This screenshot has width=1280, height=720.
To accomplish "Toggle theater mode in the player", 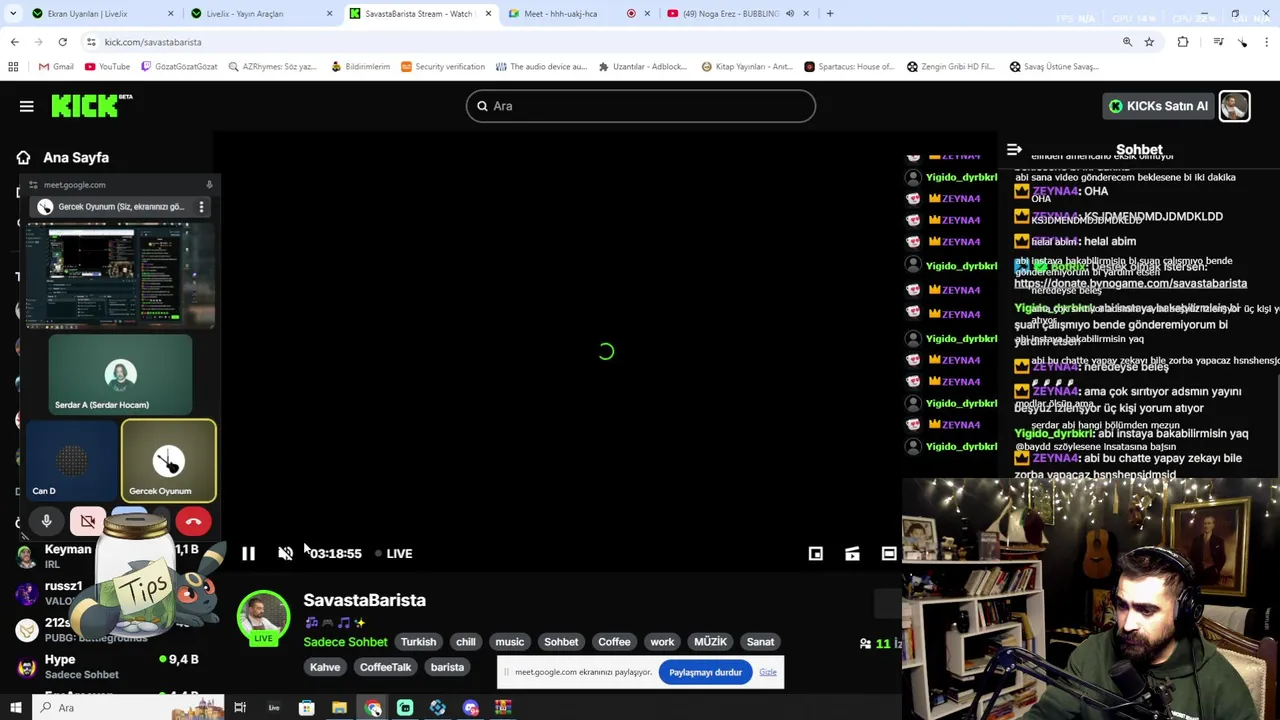I will coord(889,553).
